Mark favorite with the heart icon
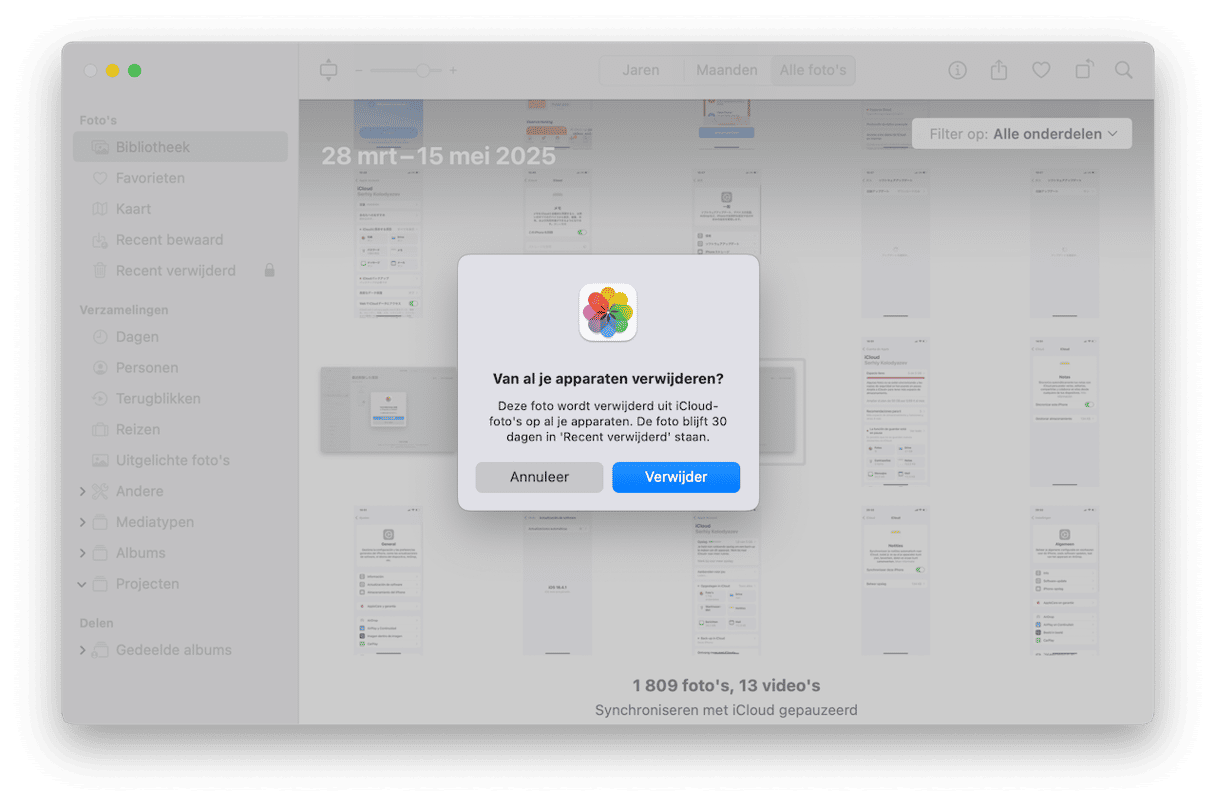Image resolution: width=1216 pixels, height=806 pixels. 1041,70
